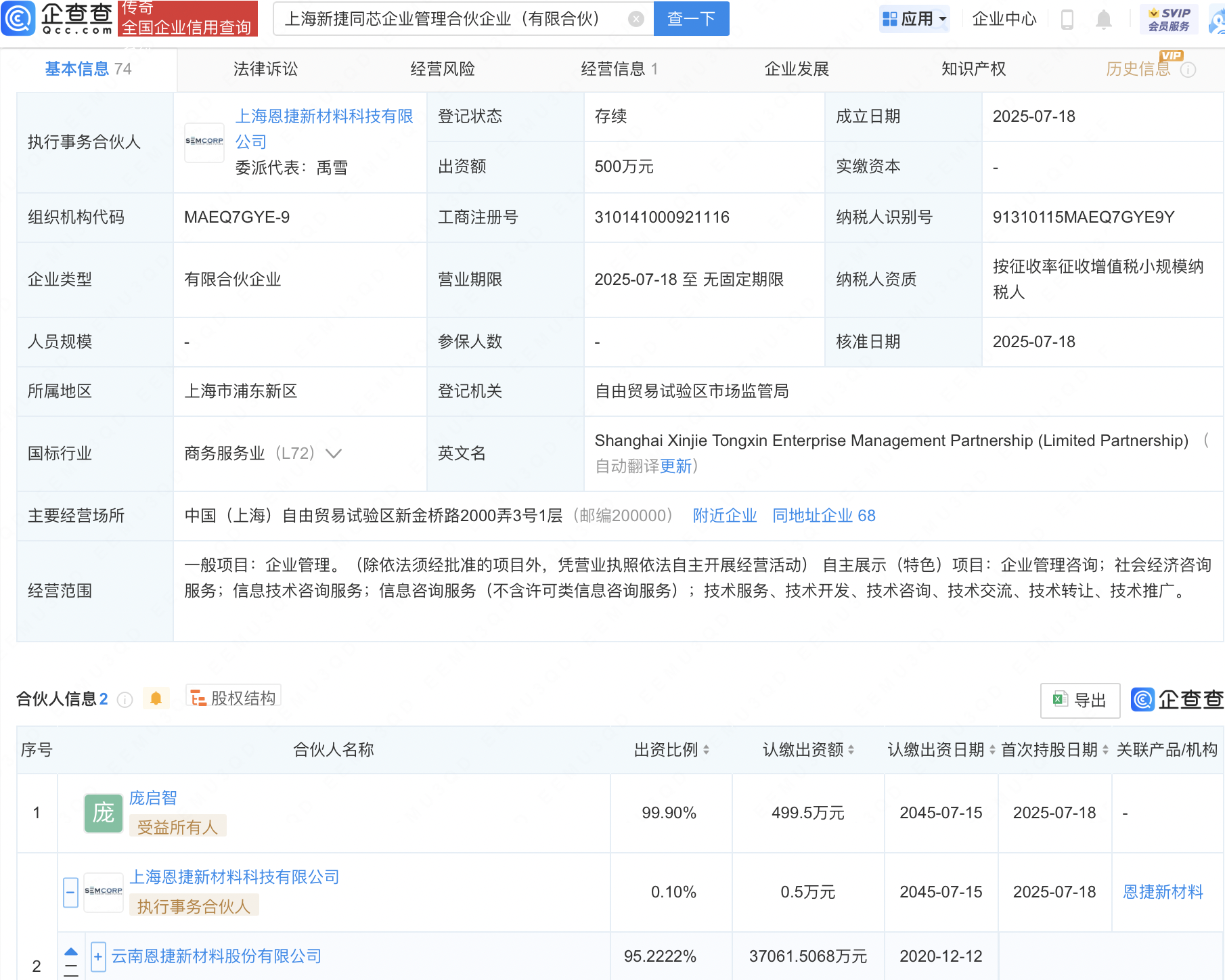The width and height of the screenshot is (1225, 980).
Task: Click the 查一下 search button
Action: tap(691, 18)
